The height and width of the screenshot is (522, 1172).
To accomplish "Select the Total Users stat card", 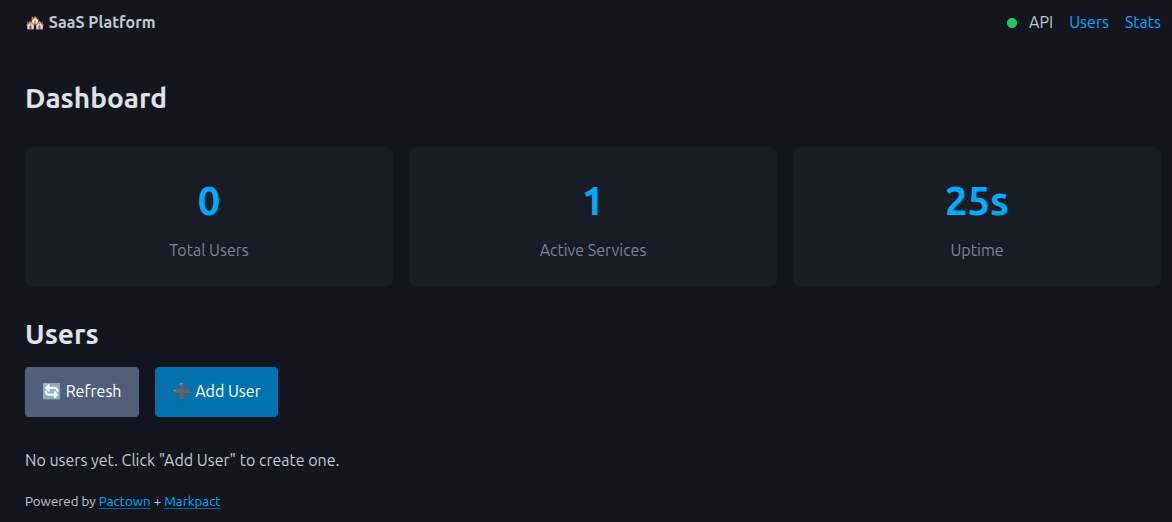I will [209, 217].
